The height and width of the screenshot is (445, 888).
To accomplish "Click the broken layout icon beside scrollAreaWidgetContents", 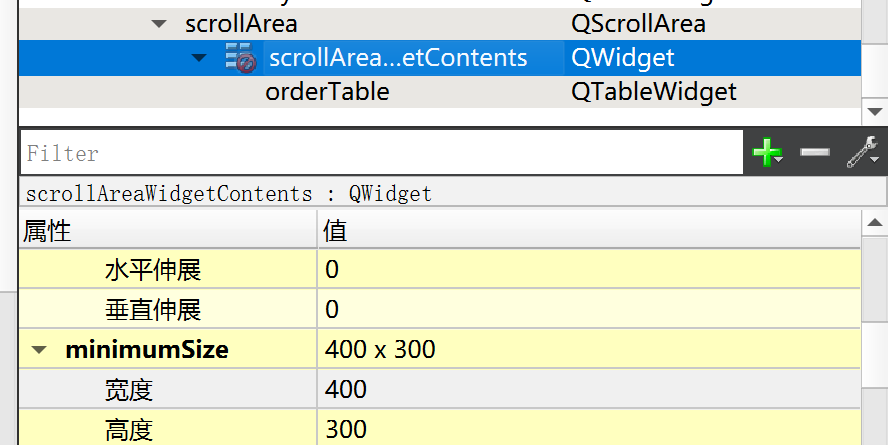I will 241,58.
